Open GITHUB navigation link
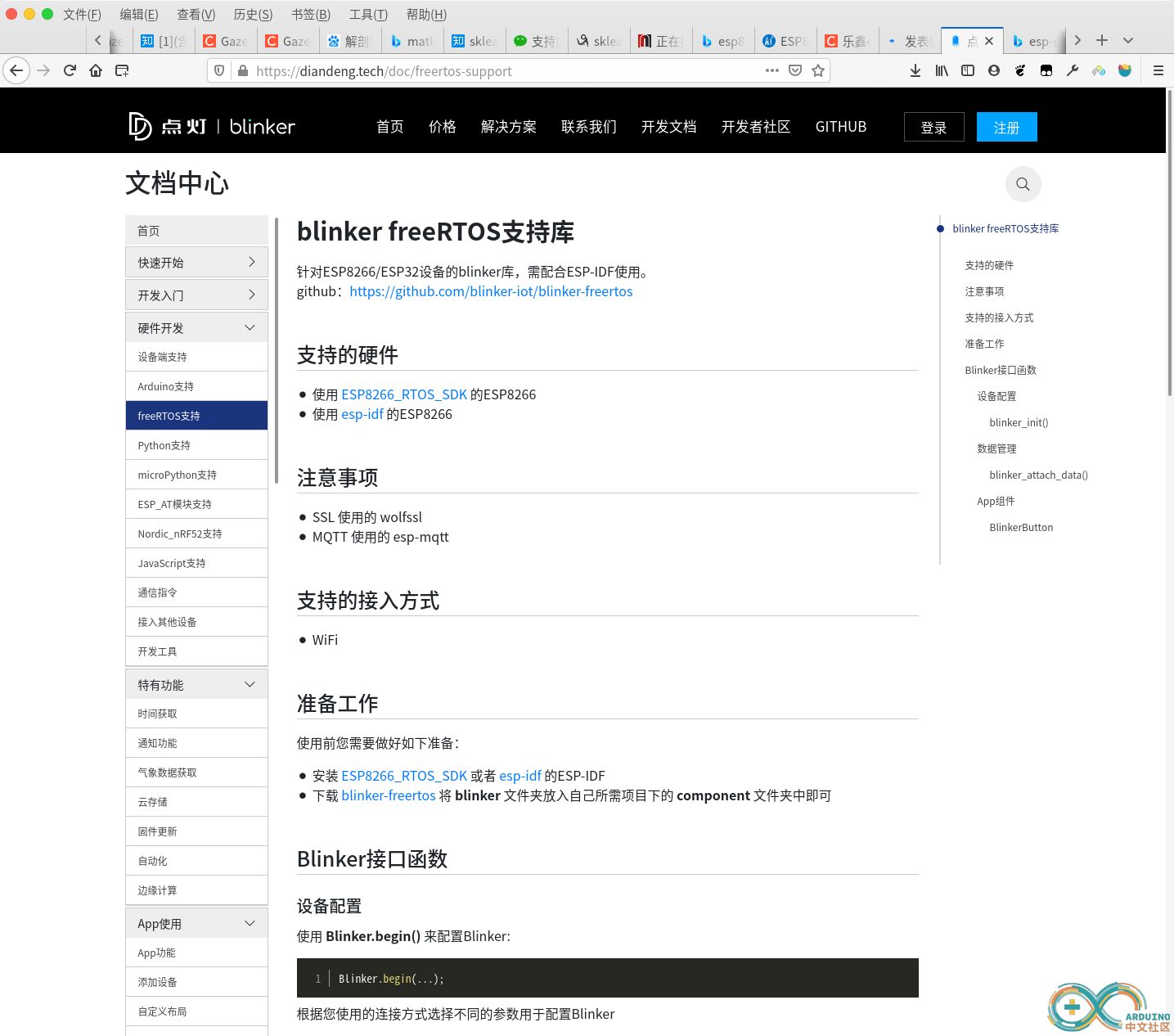1174x1036 pixels. 841,127
